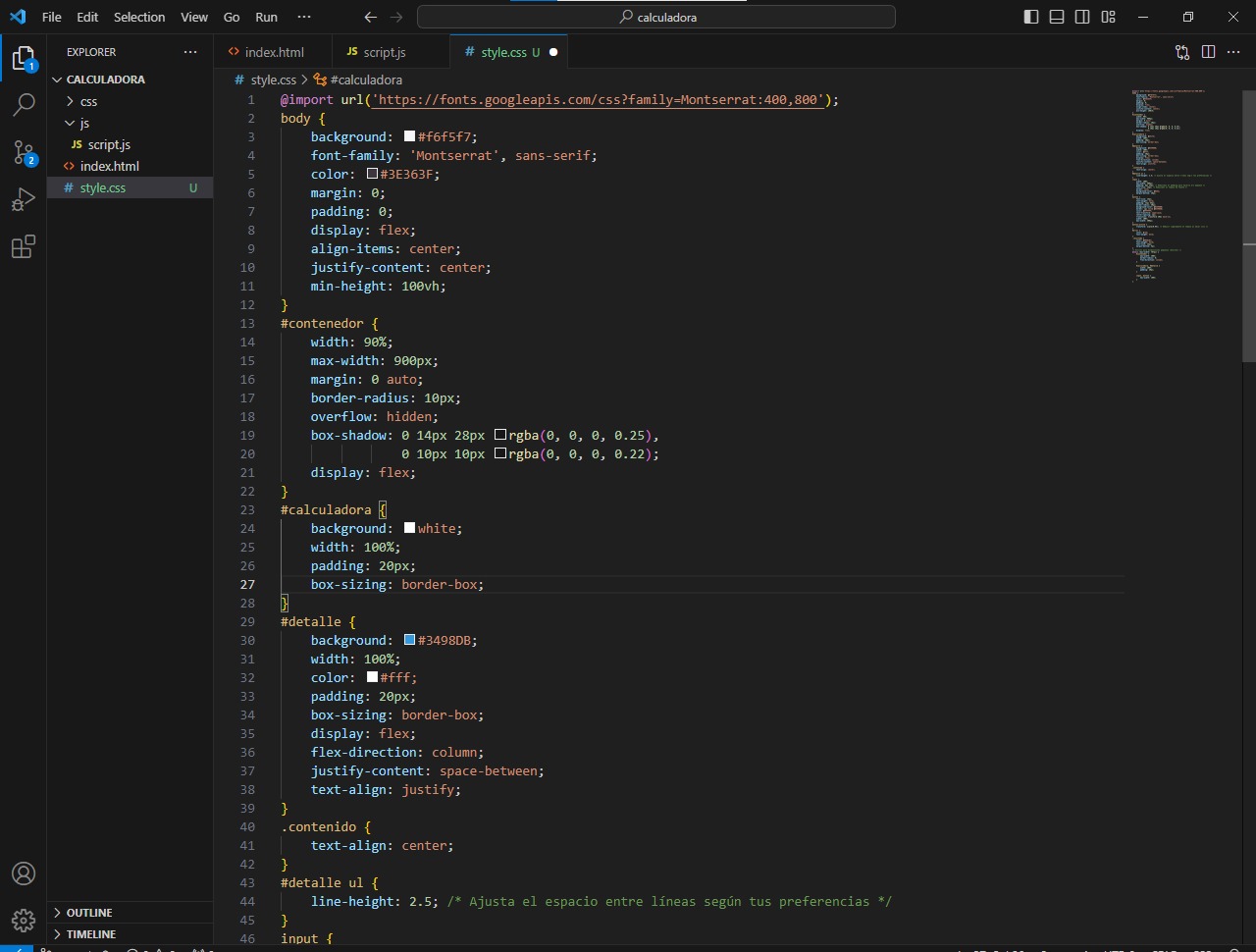Image resolution: width=1256 pixels, height=952 pixels.
Task: Collapse the js folder
Action: tap(130, 123)
